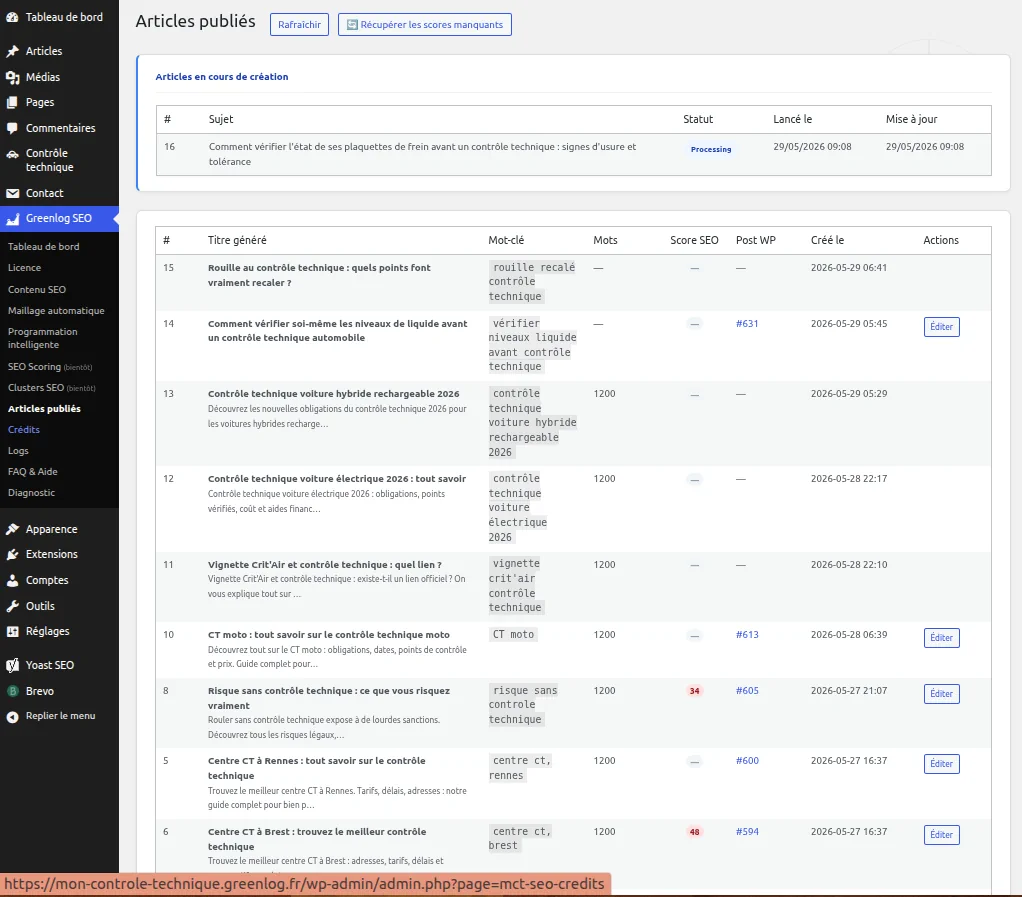Viewport: 1022px width, 897px height.
Task: Click the Contact envelope icon
Action: pos(12,193)
